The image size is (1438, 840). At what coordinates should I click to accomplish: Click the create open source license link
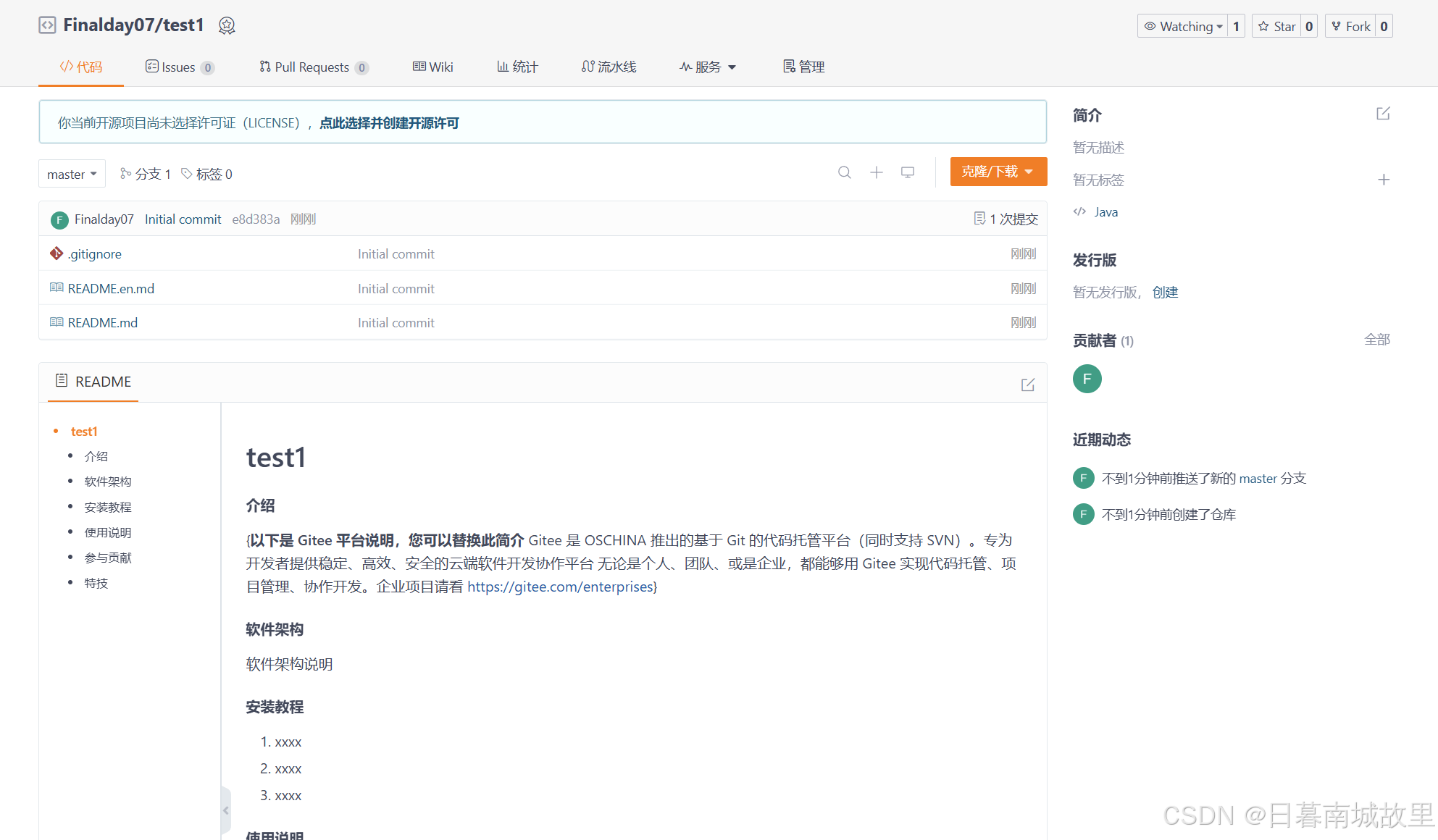pos(389,122)
